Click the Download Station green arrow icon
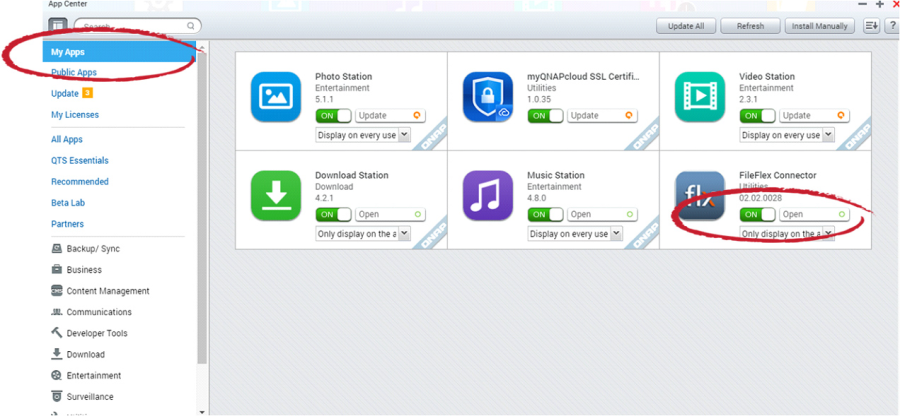900x416 pixels. coord(276,196)
